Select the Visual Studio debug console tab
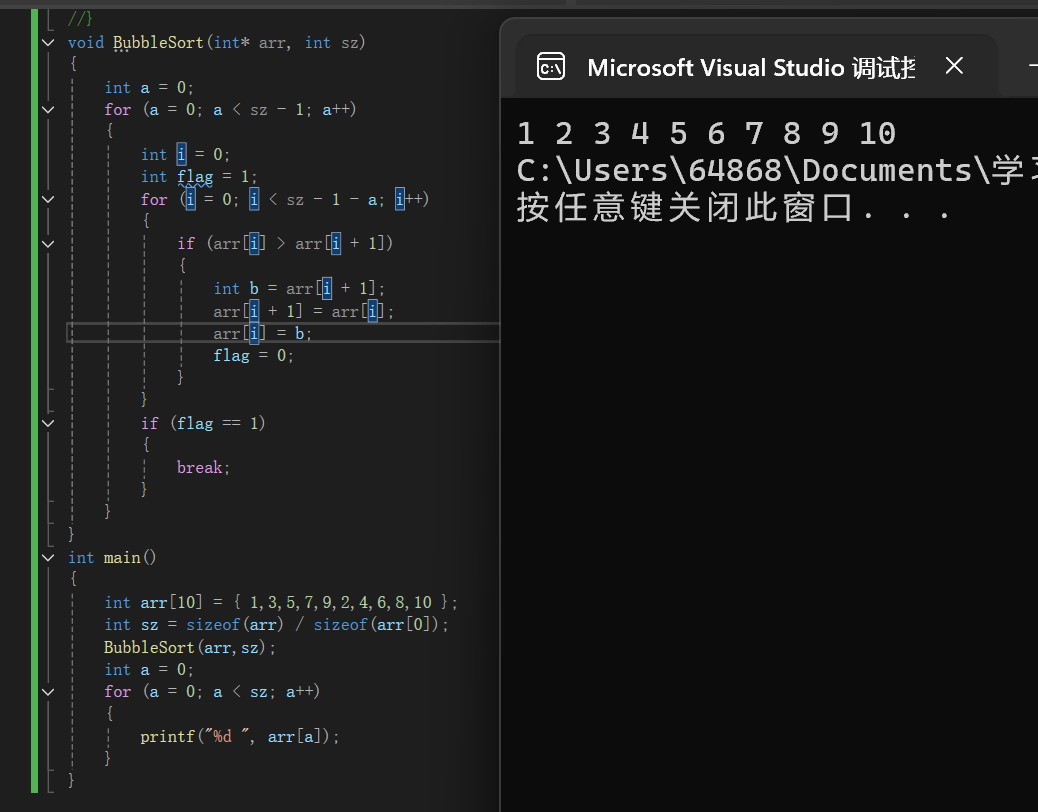The image size is (1038, 812). pyautogui.click(x=750, y=66)
